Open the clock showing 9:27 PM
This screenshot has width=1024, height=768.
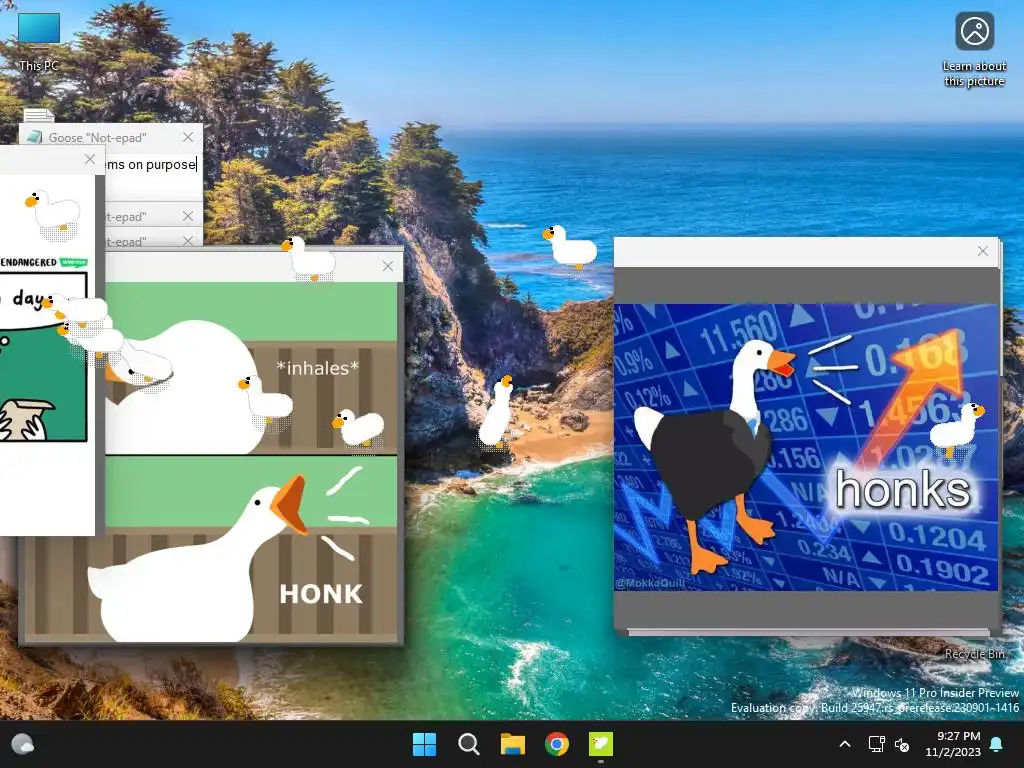[x=953, y=744]
